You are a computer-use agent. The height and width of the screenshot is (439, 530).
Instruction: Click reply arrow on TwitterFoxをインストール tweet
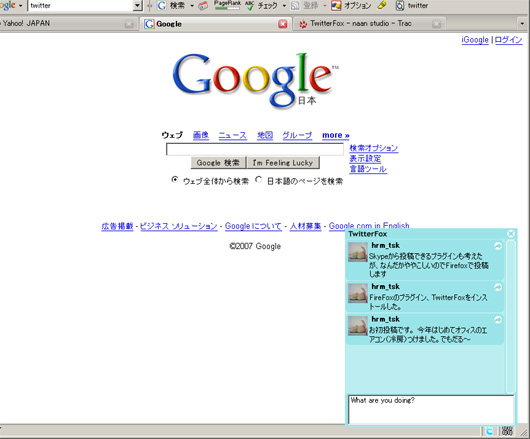click(498, 287)
